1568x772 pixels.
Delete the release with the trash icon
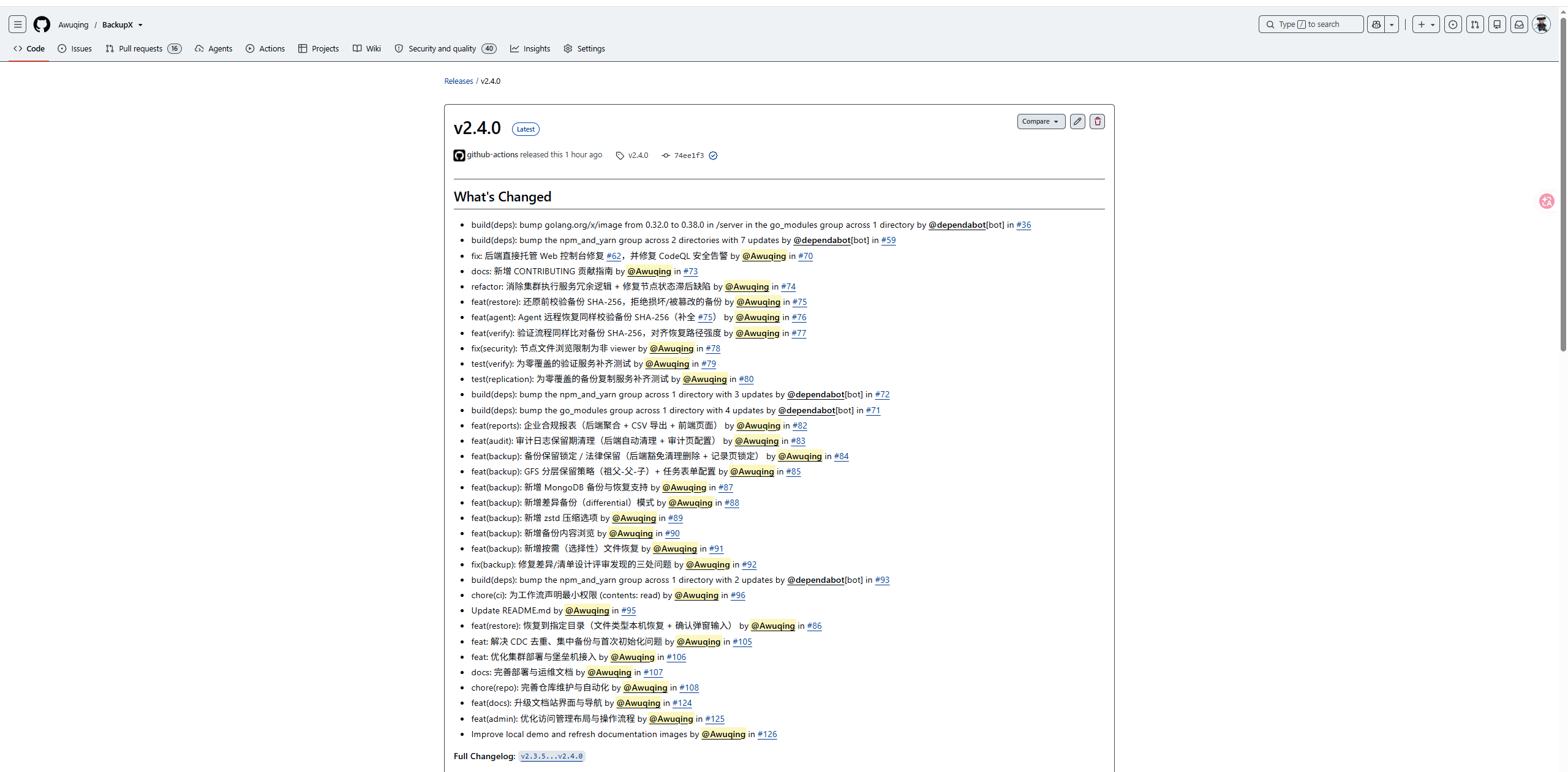1097,121
